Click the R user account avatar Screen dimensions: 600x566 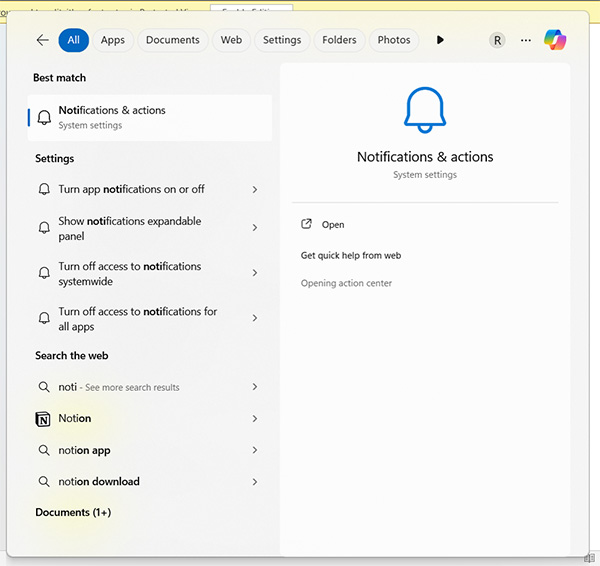(497, 40)
